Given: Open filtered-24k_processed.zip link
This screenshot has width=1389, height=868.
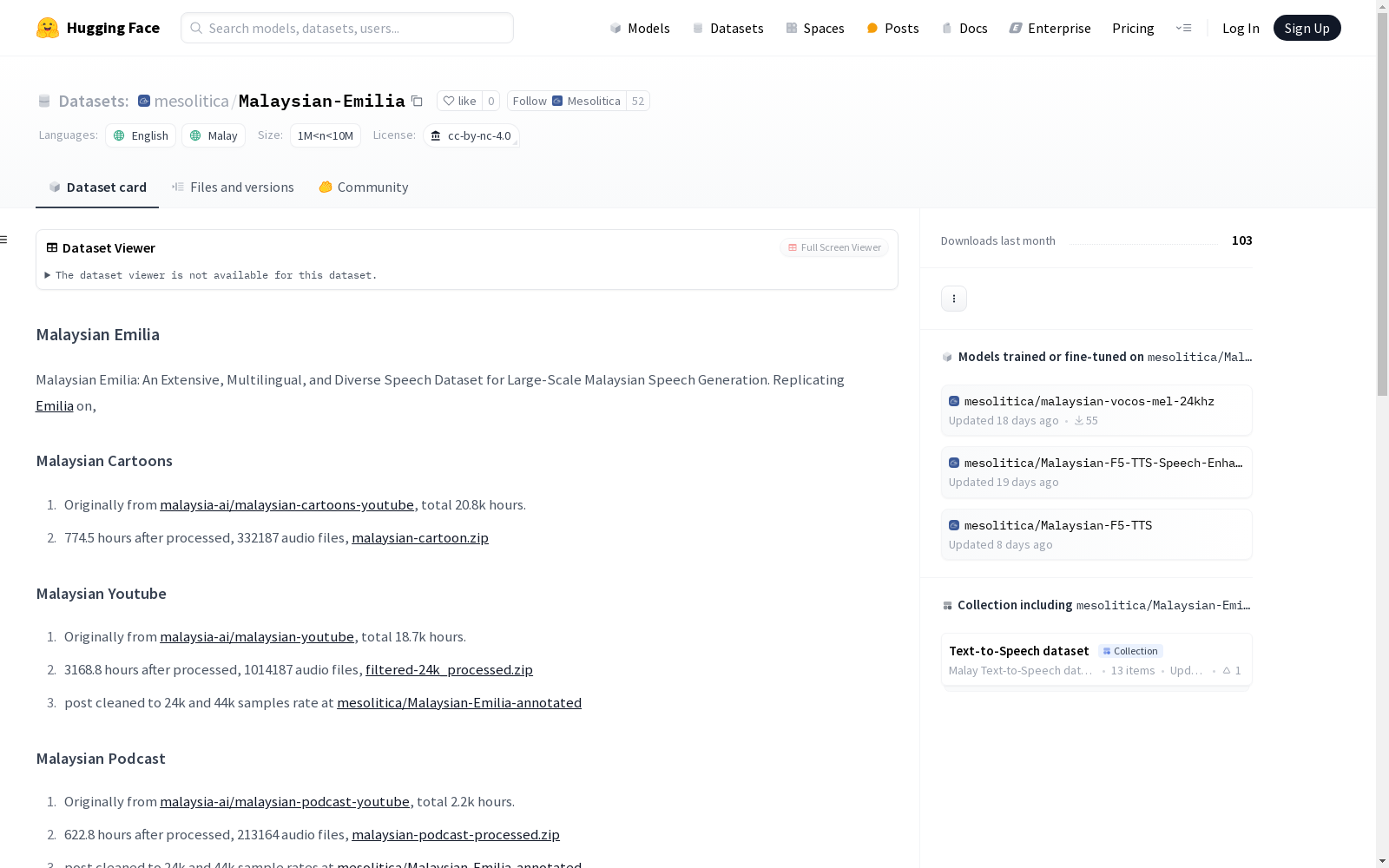Looking at the screenshot, I should (x=449, y=669).
